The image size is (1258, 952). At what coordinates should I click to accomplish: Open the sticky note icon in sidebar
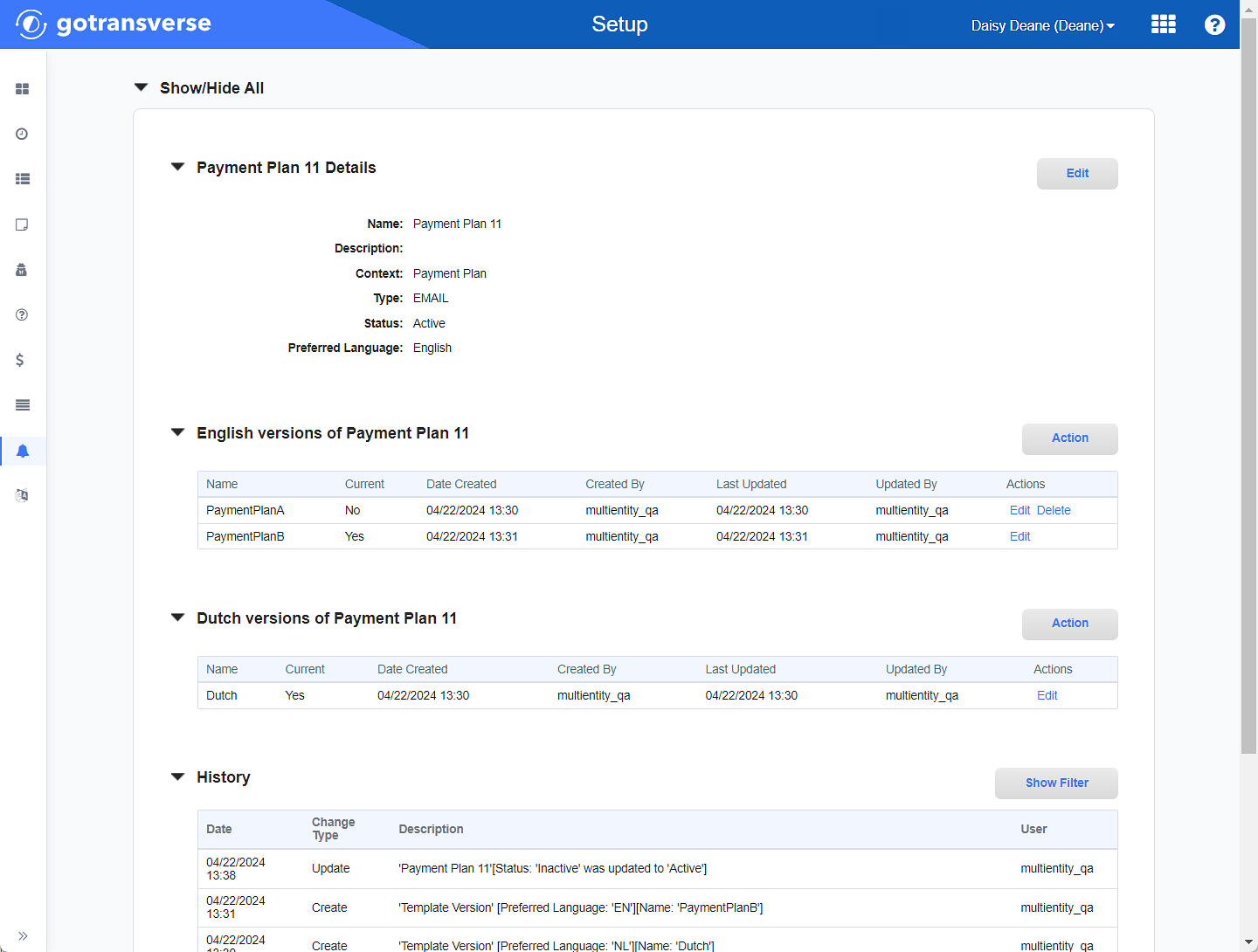23,224
